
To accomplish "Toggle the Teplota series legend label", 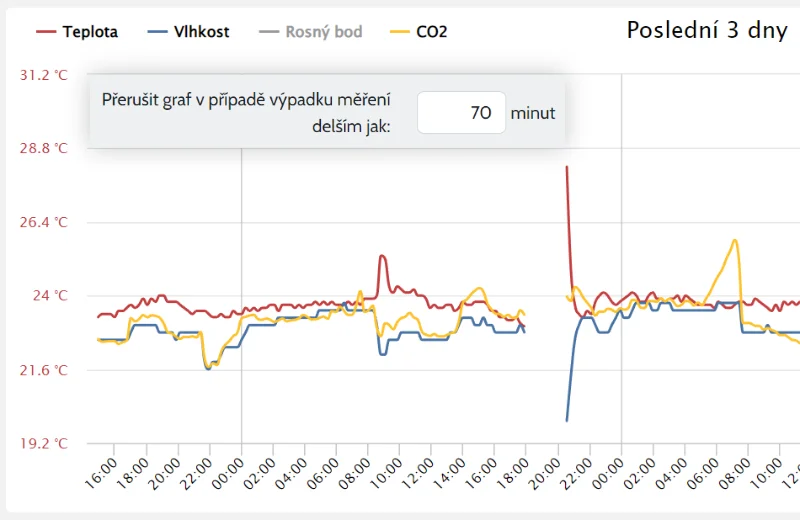I will pos(90,32).
